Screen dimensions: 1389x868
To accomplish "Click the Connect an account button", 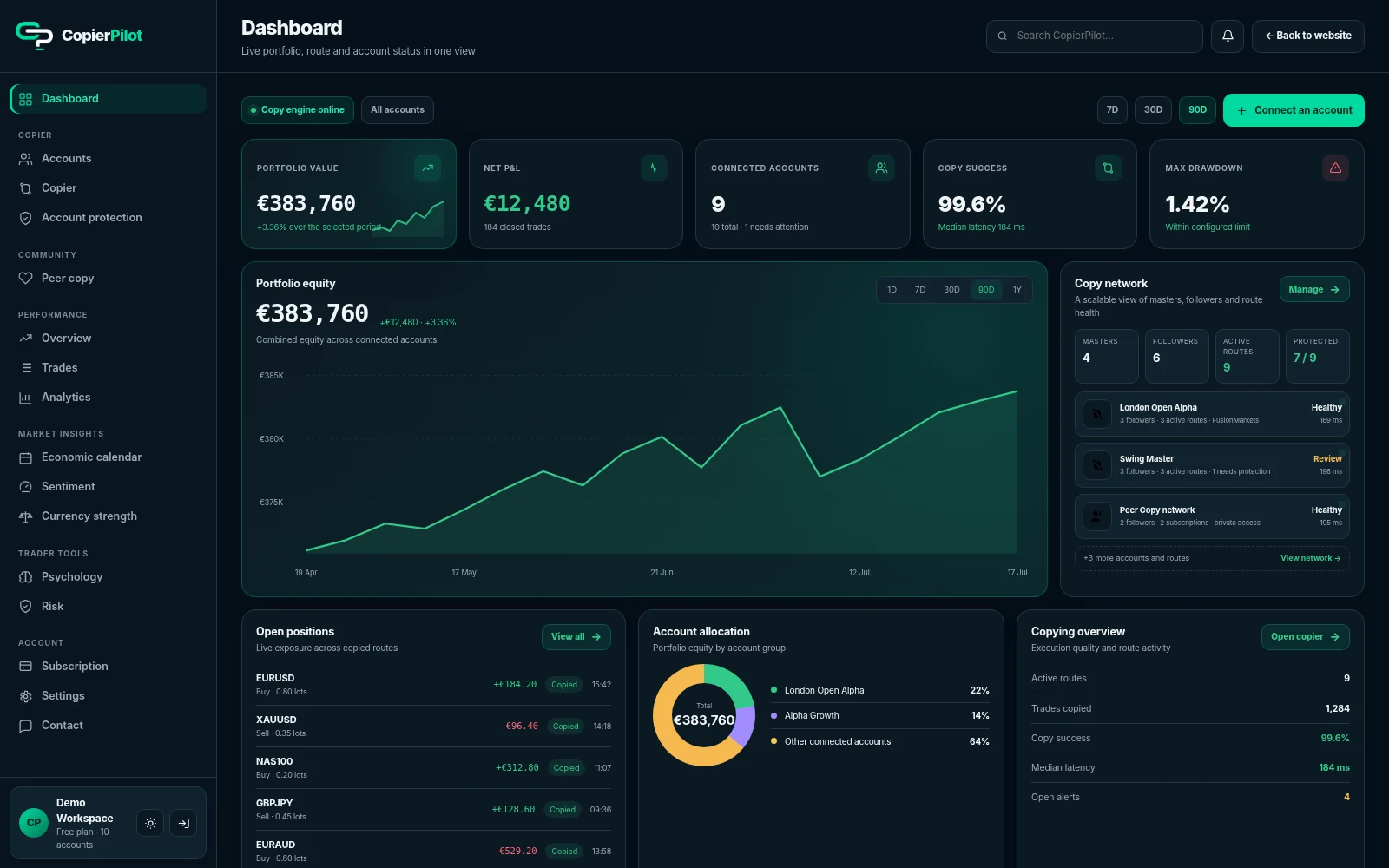I will click(x=1294, y=110).
